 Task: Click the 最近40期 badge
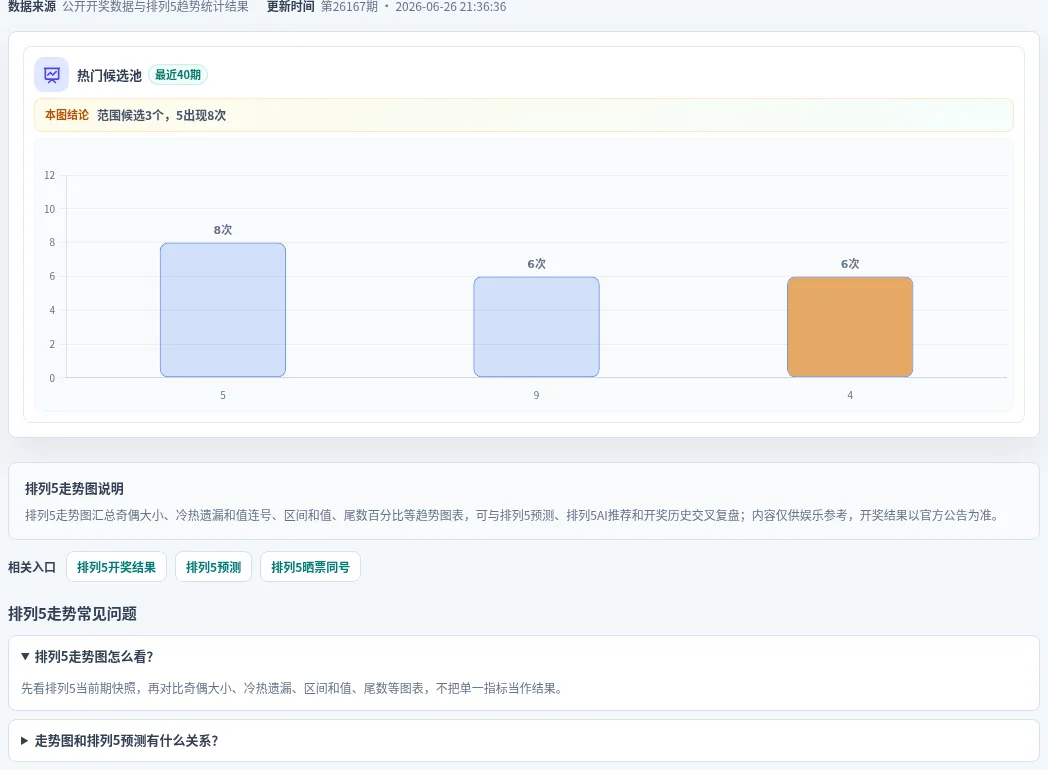pos(178,75)
